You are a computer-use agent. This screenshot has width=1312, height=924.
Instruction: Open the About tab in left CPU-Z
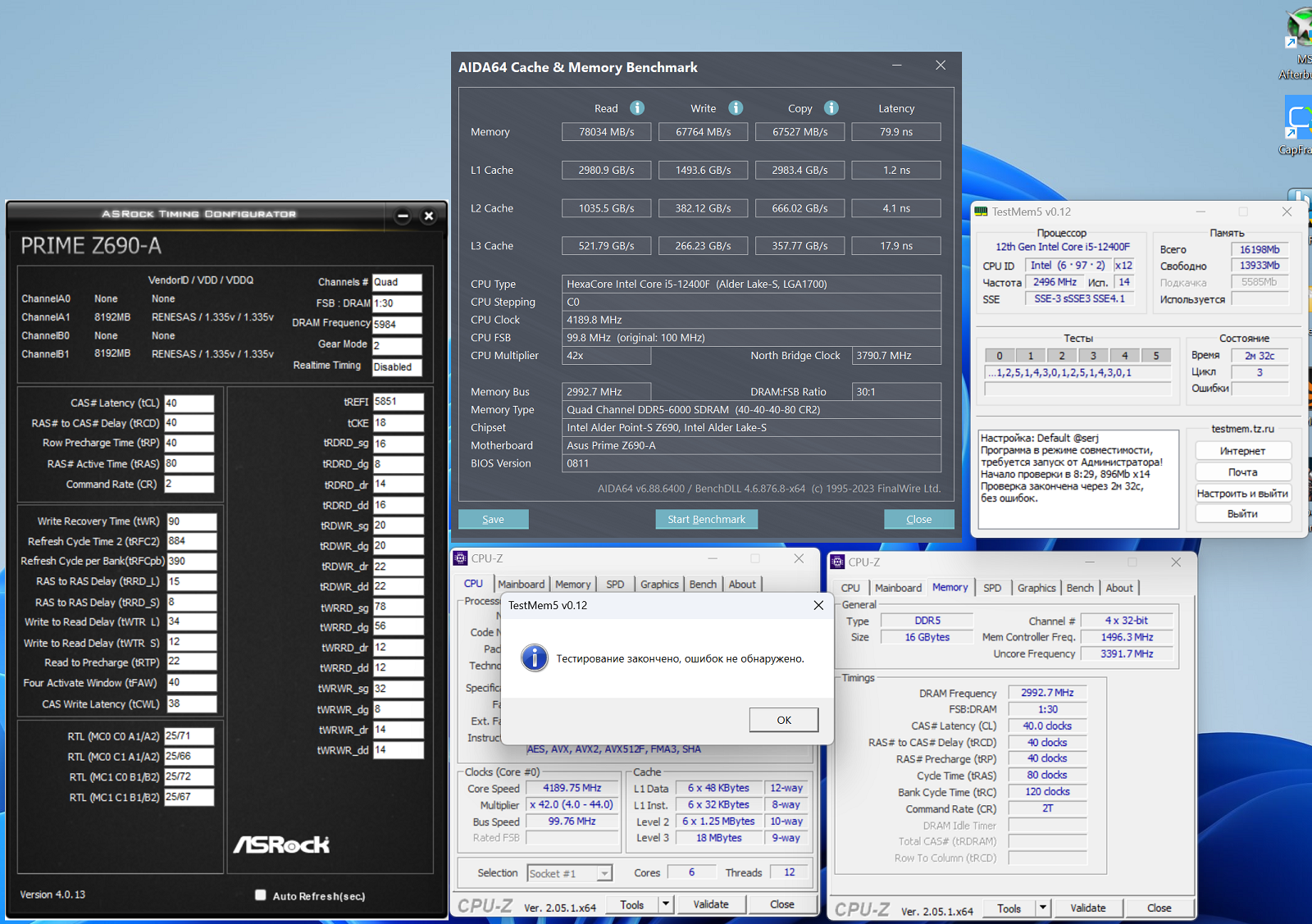tap(742, 584)
